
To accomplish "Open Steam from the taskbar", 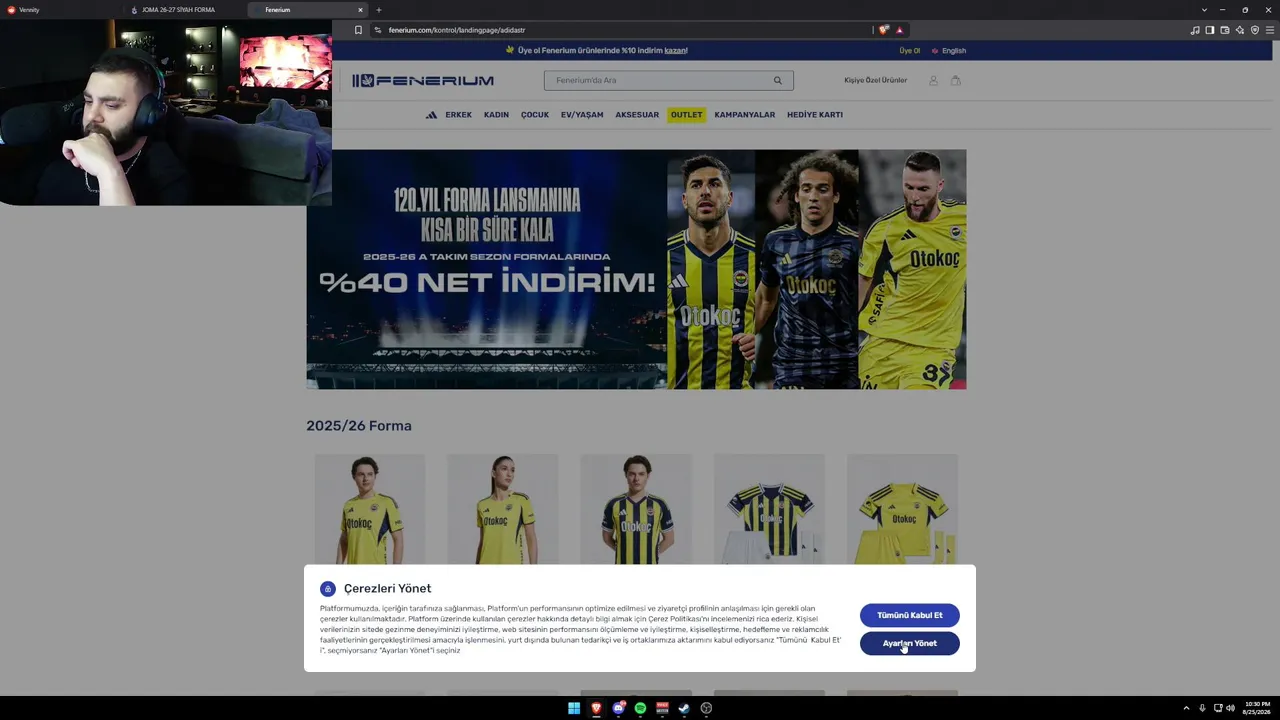I will tap(684, 708).
